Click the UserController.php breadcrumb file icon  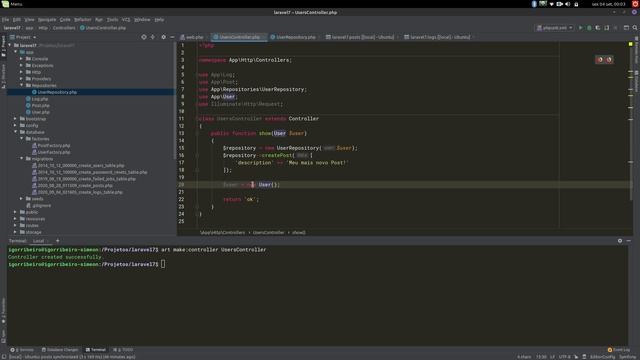click(x=82, y=28)
